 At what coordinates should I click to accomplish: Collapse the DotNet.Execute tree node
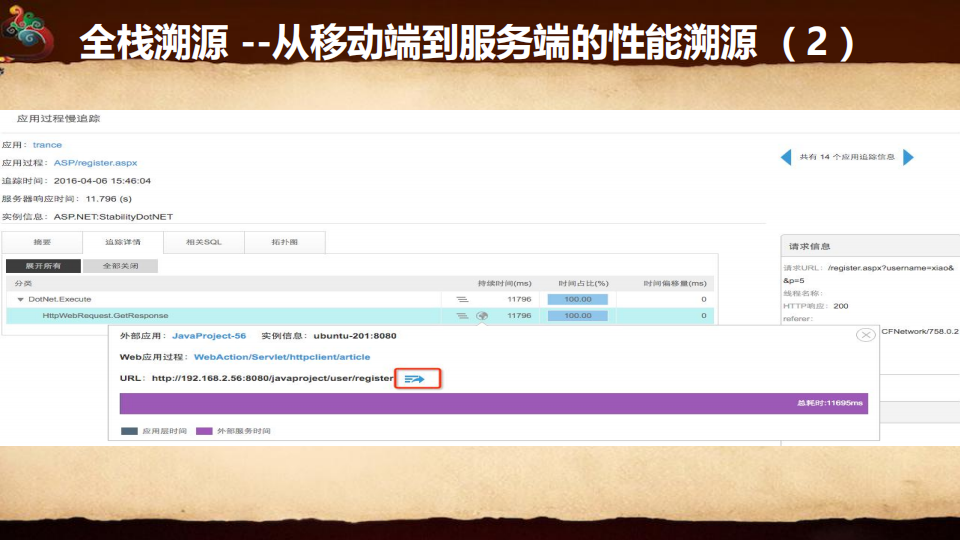point(20,299)
